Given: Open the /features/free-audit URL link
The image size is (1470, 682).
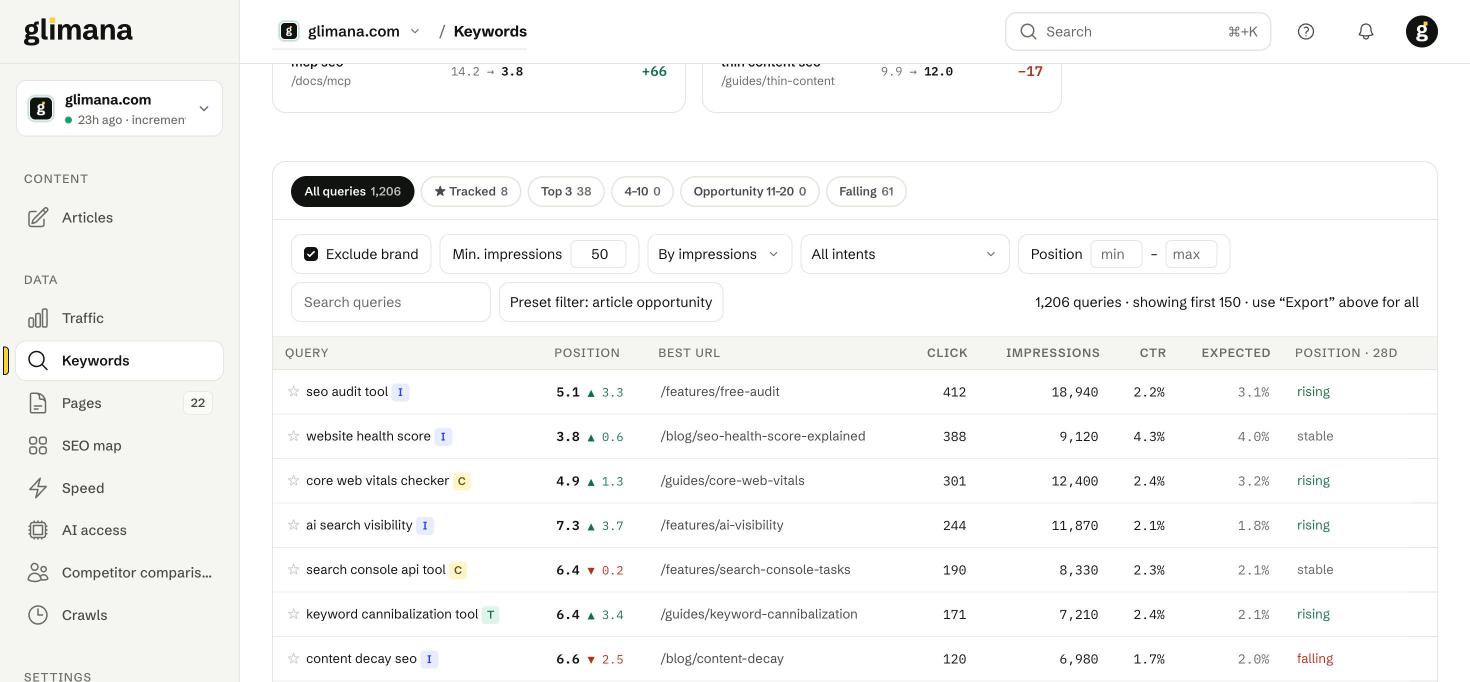Looking at the screenshot, I should point(720,392).
